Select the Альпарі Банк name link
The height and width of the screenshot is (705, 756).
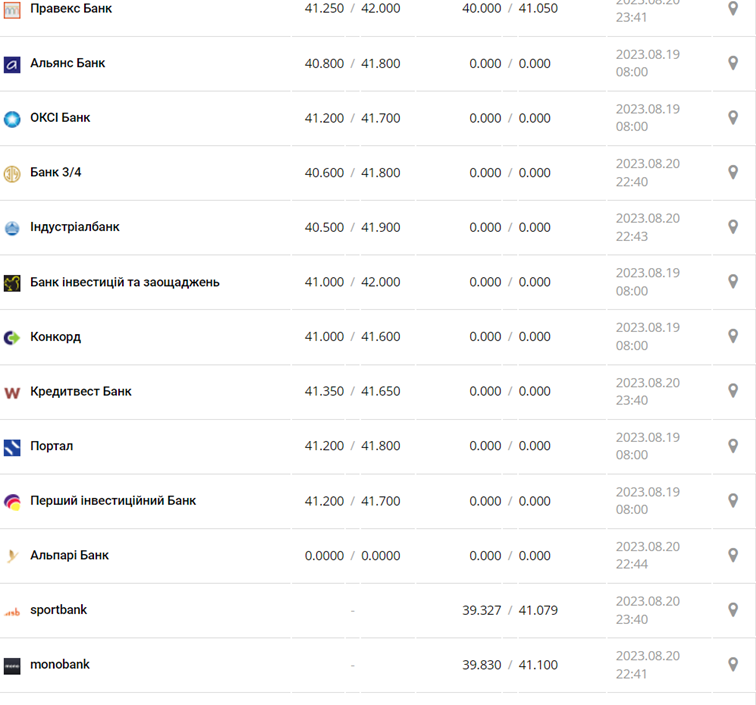click(70, 555)
